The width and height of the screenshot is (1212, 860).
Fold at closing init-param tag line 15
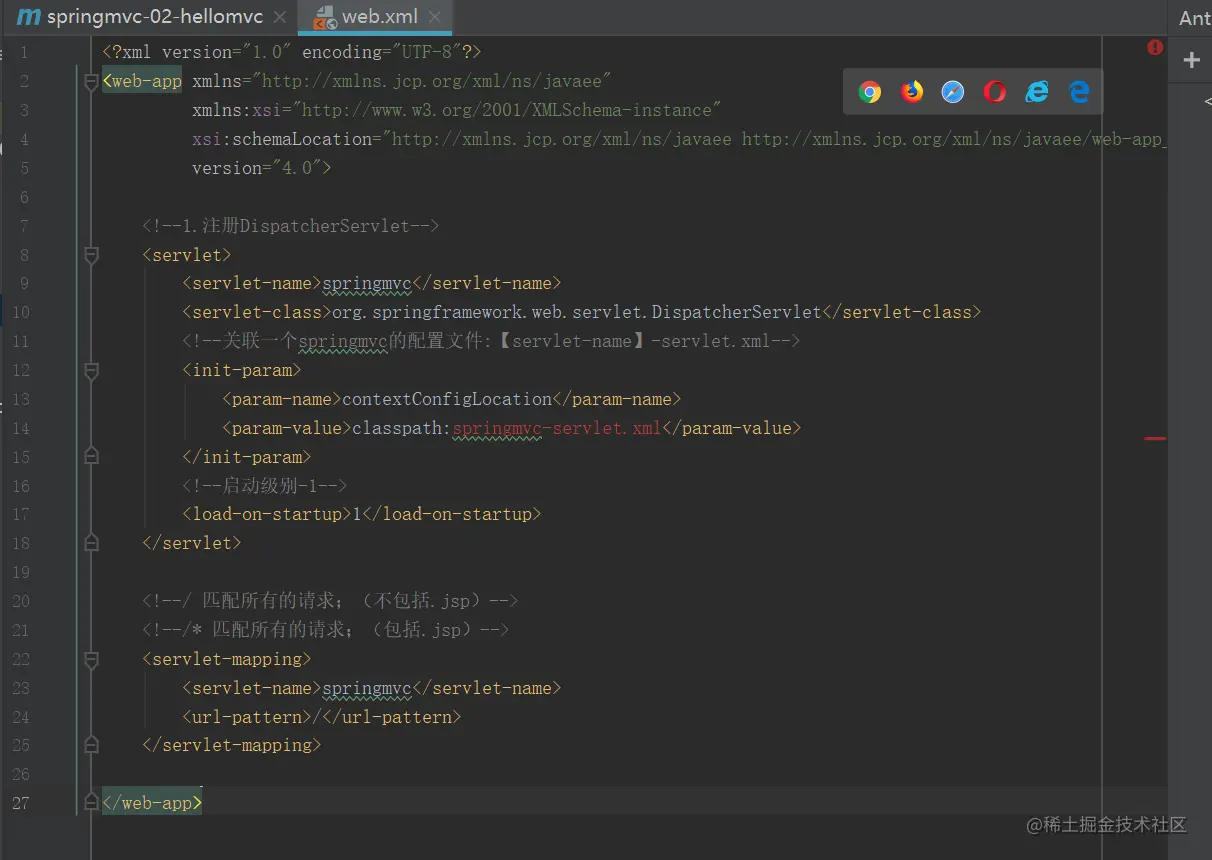pos(92,457)
